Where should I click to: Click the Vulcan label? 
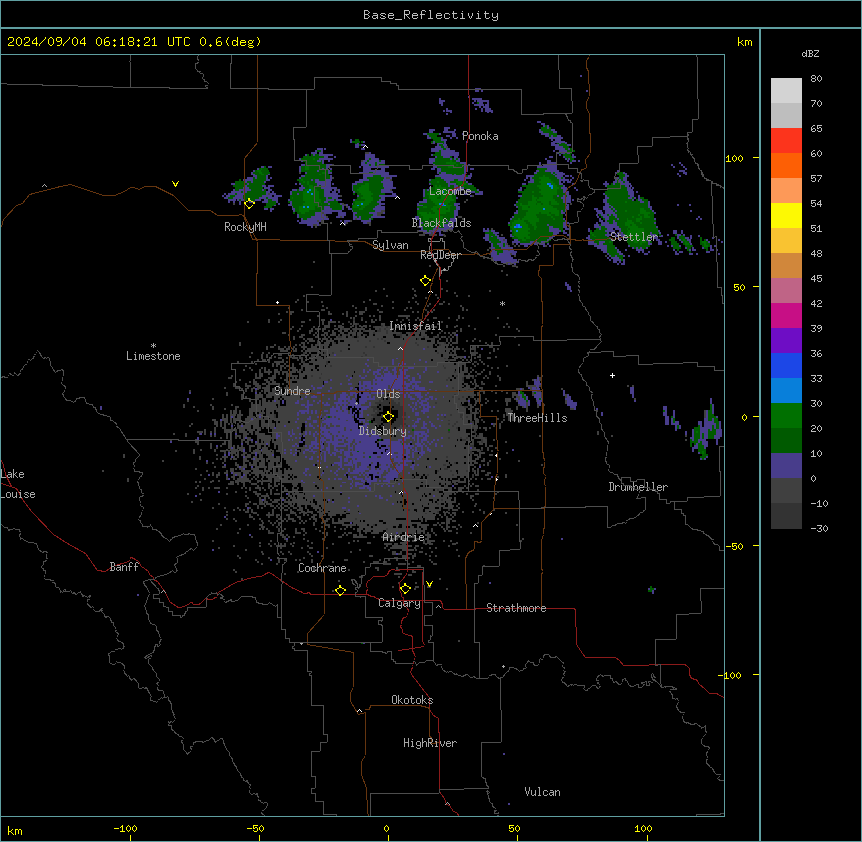pos(542,792)
